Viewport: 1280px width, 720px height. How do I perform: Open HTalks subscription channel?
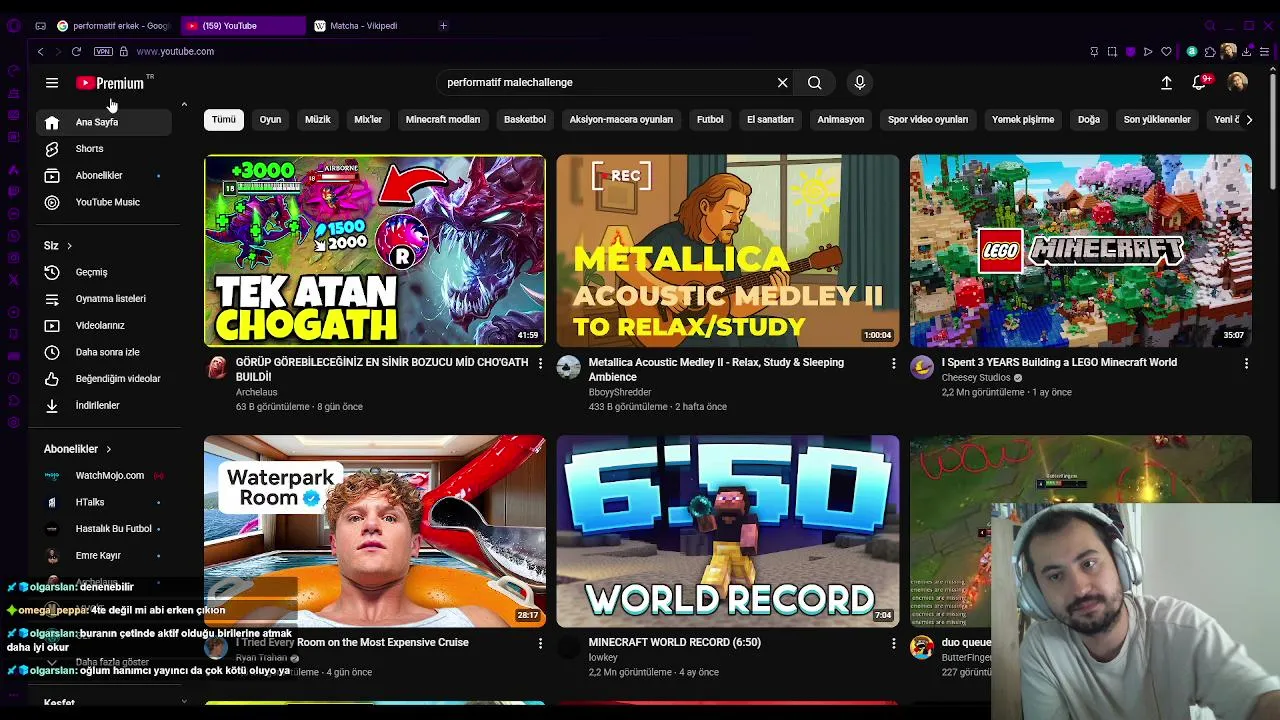(x=104, y=502)
